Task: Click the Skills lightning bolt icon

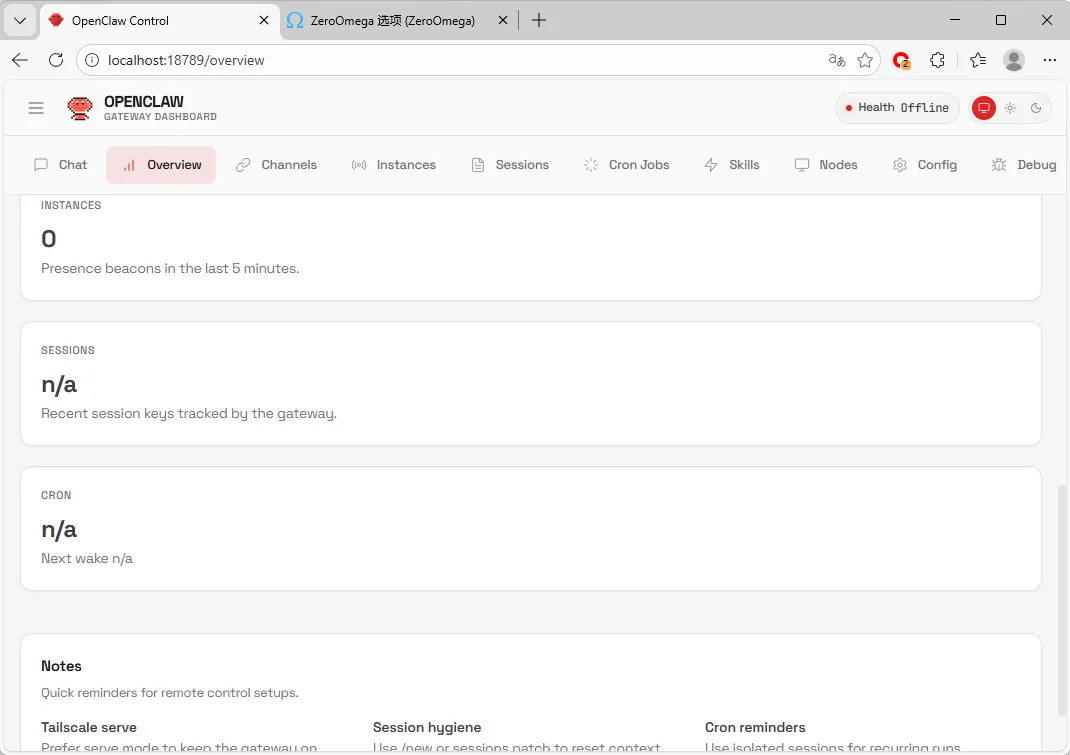Action: tap(711, 165)
